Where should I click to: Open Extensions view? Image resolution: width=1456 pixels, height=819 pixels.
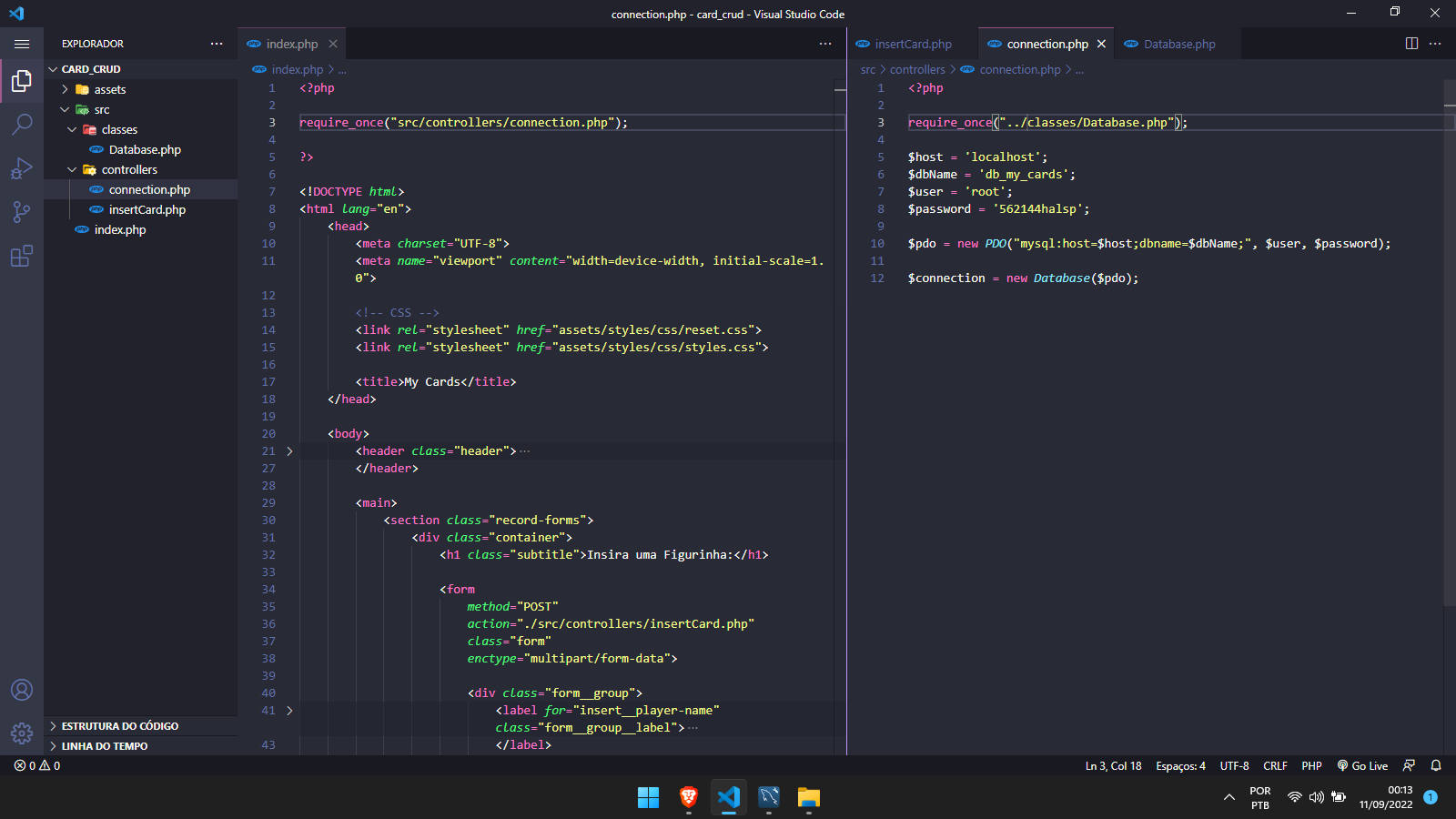coord(22,256)
